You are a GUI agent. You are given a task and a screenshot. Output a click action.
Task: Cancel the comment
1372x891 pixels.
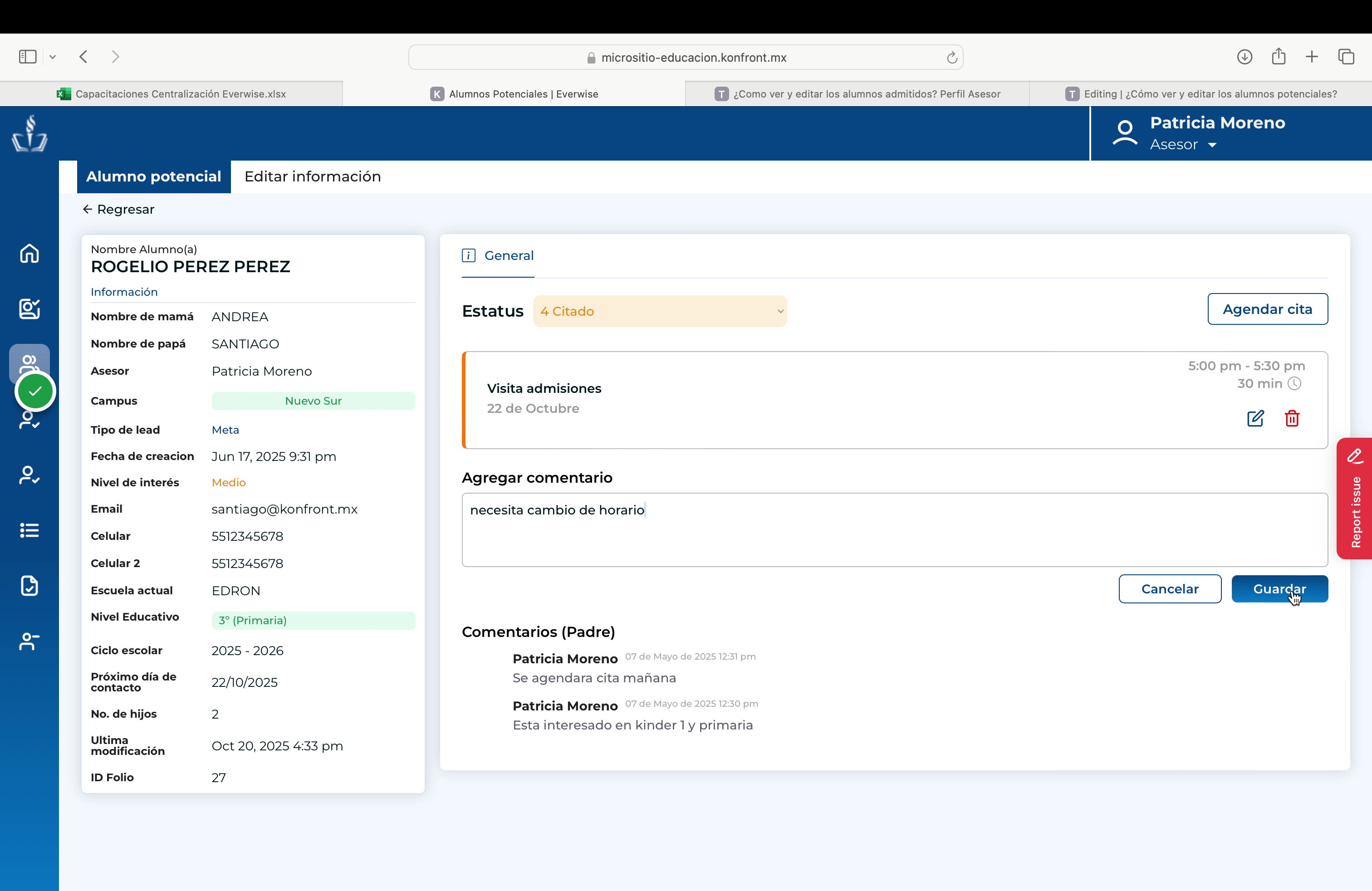[1170, 588]
